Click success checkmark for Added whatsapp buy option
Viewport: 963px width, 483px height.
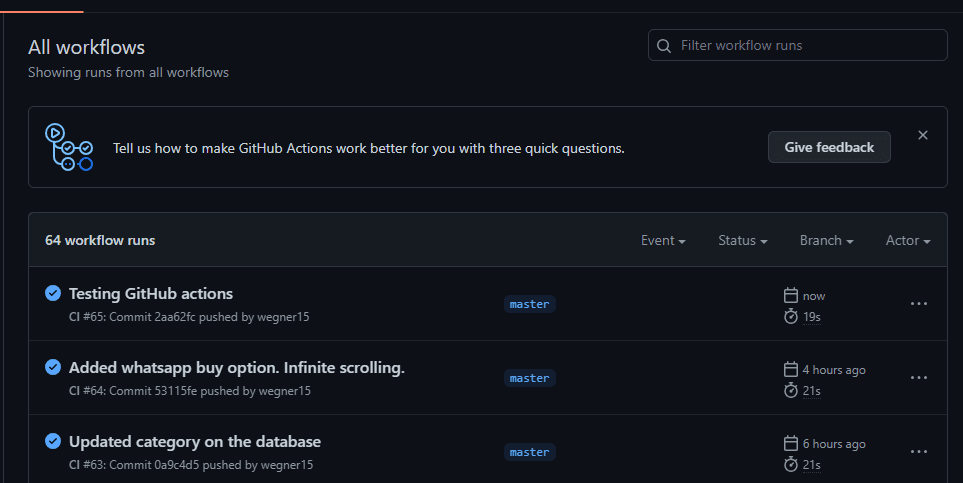(x=53, y=367)
